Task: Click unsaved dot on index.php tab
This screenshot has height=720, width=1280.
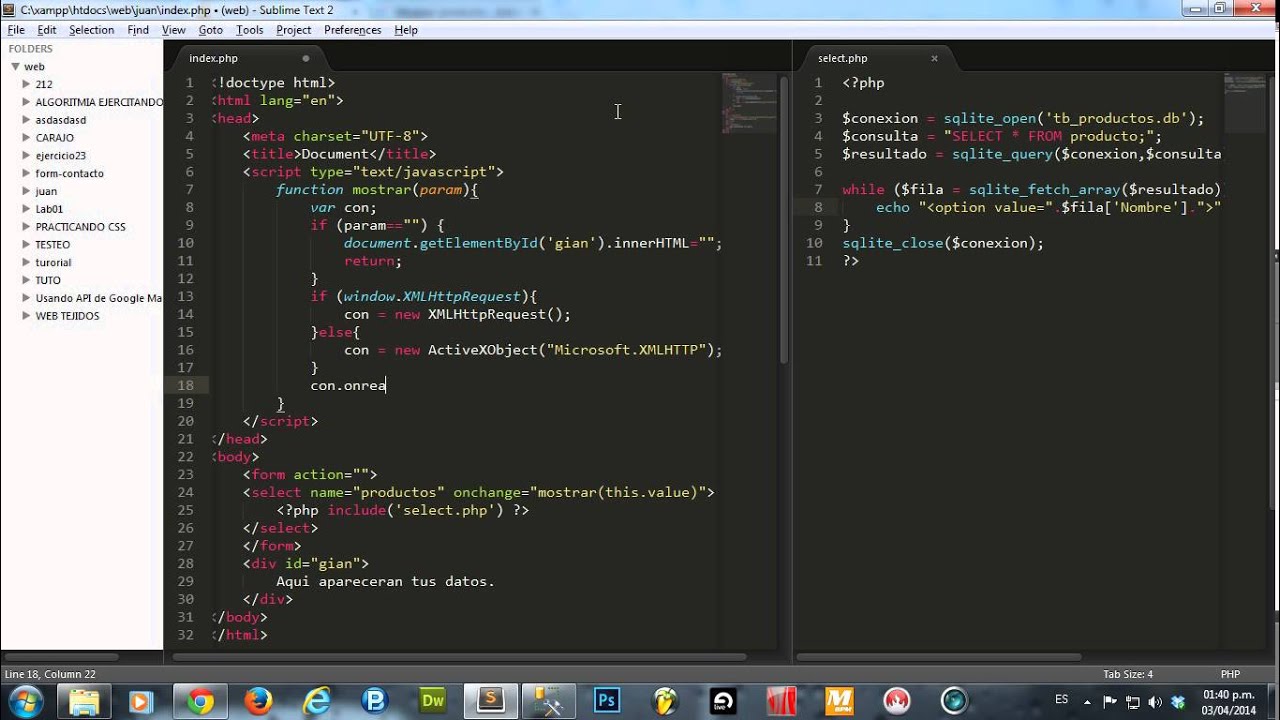Action: click(x=306, y=58)
